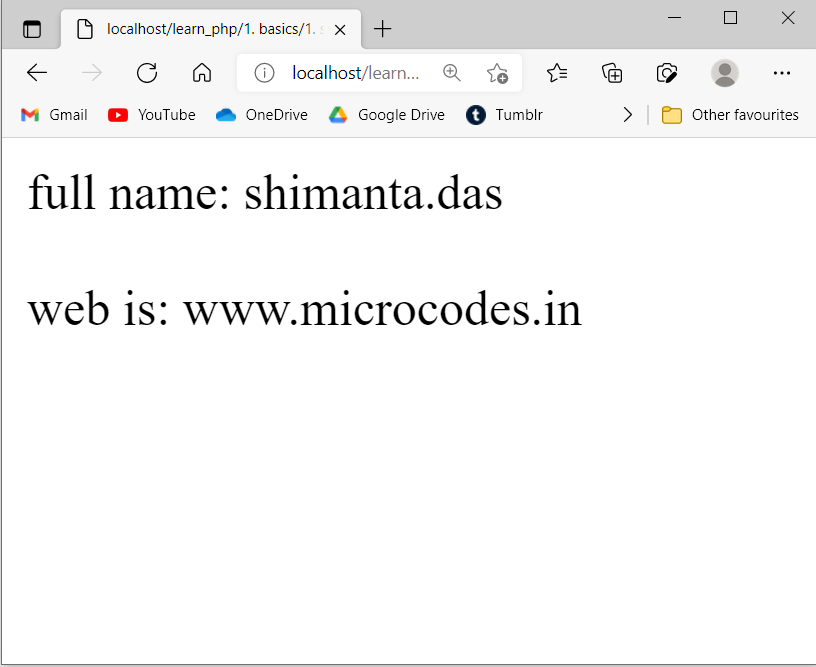This screenshot has width=816, height=667.
Task: Add this page to favorites
Action: 497,73
